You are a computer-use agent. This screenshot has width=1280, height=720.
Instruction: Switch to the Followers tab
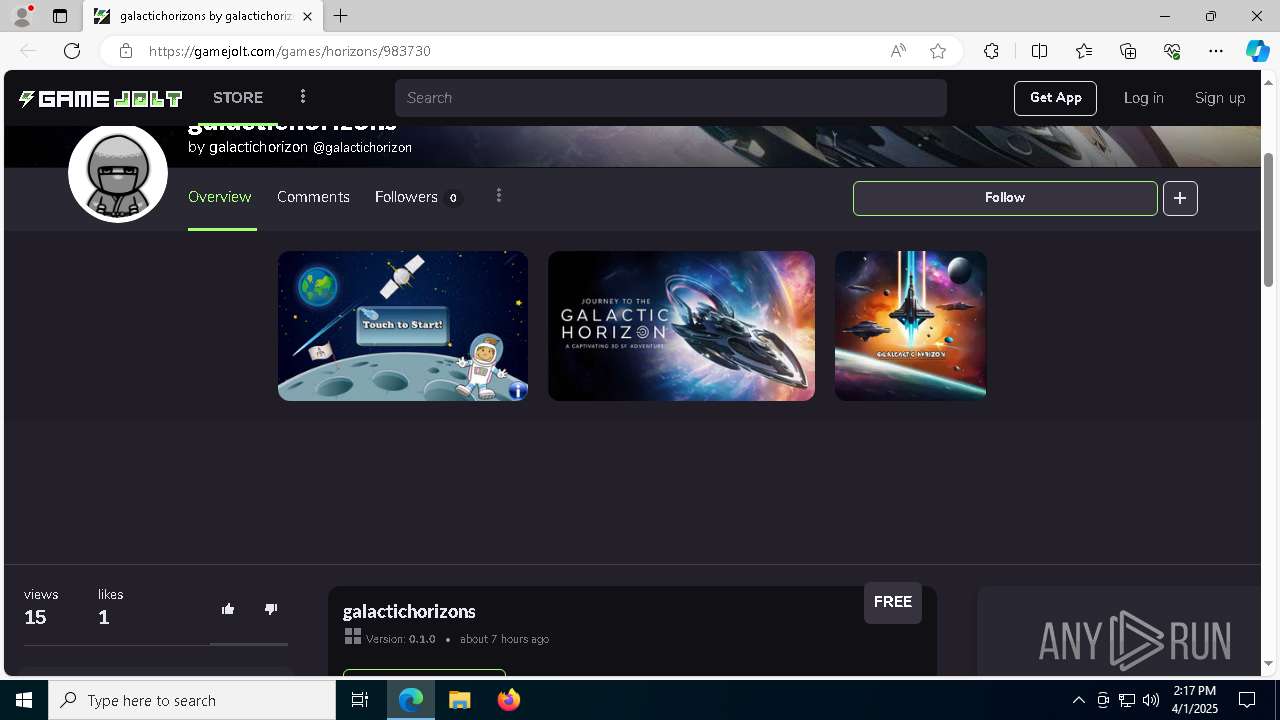click(x=417, y=197)
